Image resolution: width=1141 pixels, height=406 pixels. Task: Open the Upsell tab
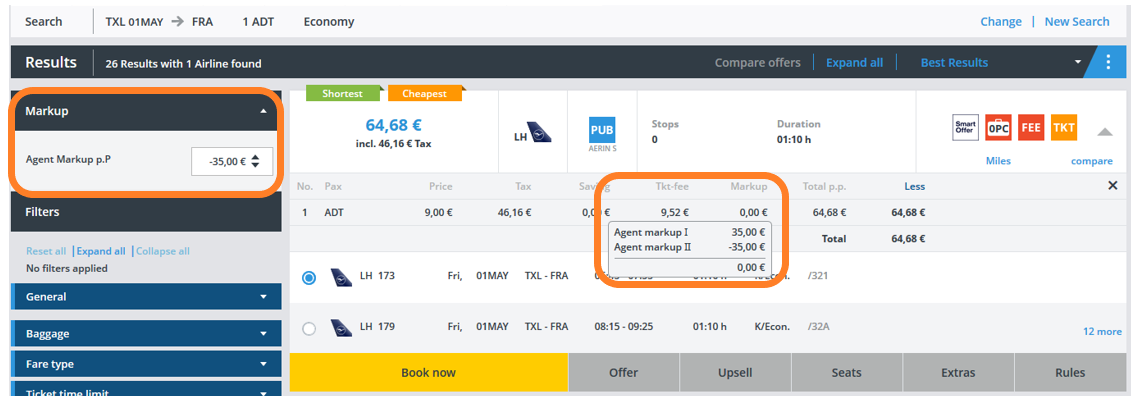pos(735,373)
